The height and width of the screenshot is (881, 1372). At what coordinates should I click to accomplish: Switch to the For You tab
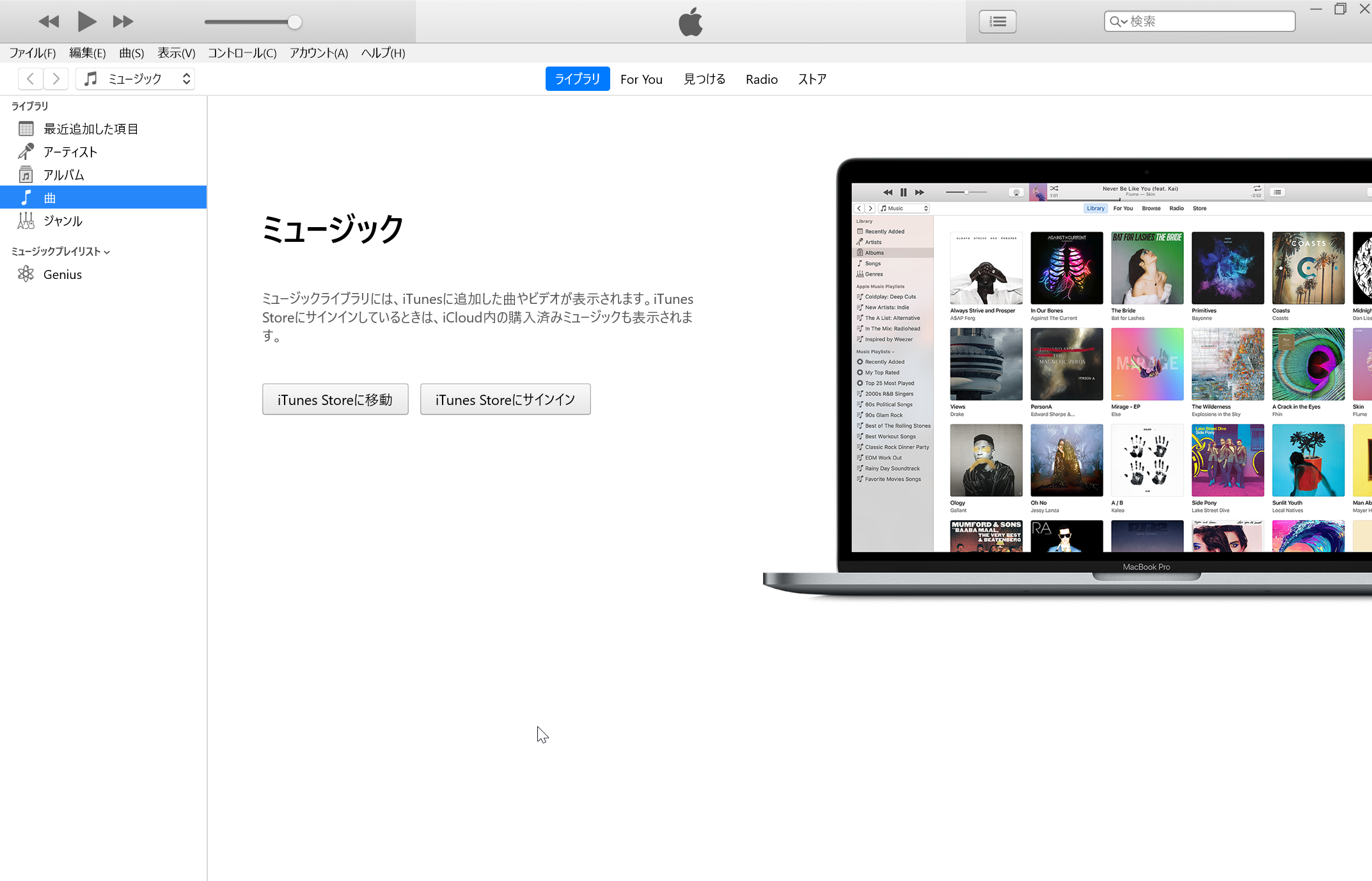coord(642,79)
